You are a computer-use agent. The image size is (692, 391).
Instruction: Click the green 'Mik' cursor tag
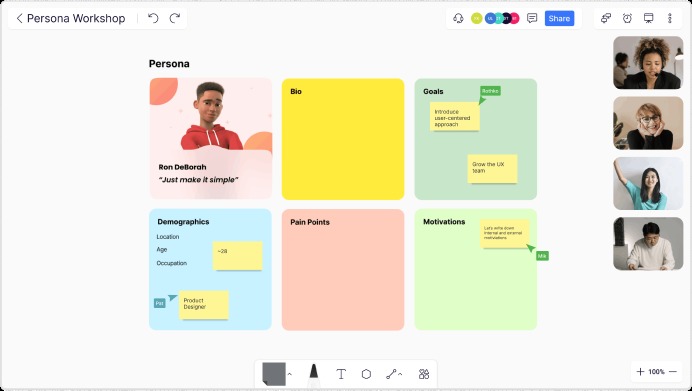[x=542, y=256]
